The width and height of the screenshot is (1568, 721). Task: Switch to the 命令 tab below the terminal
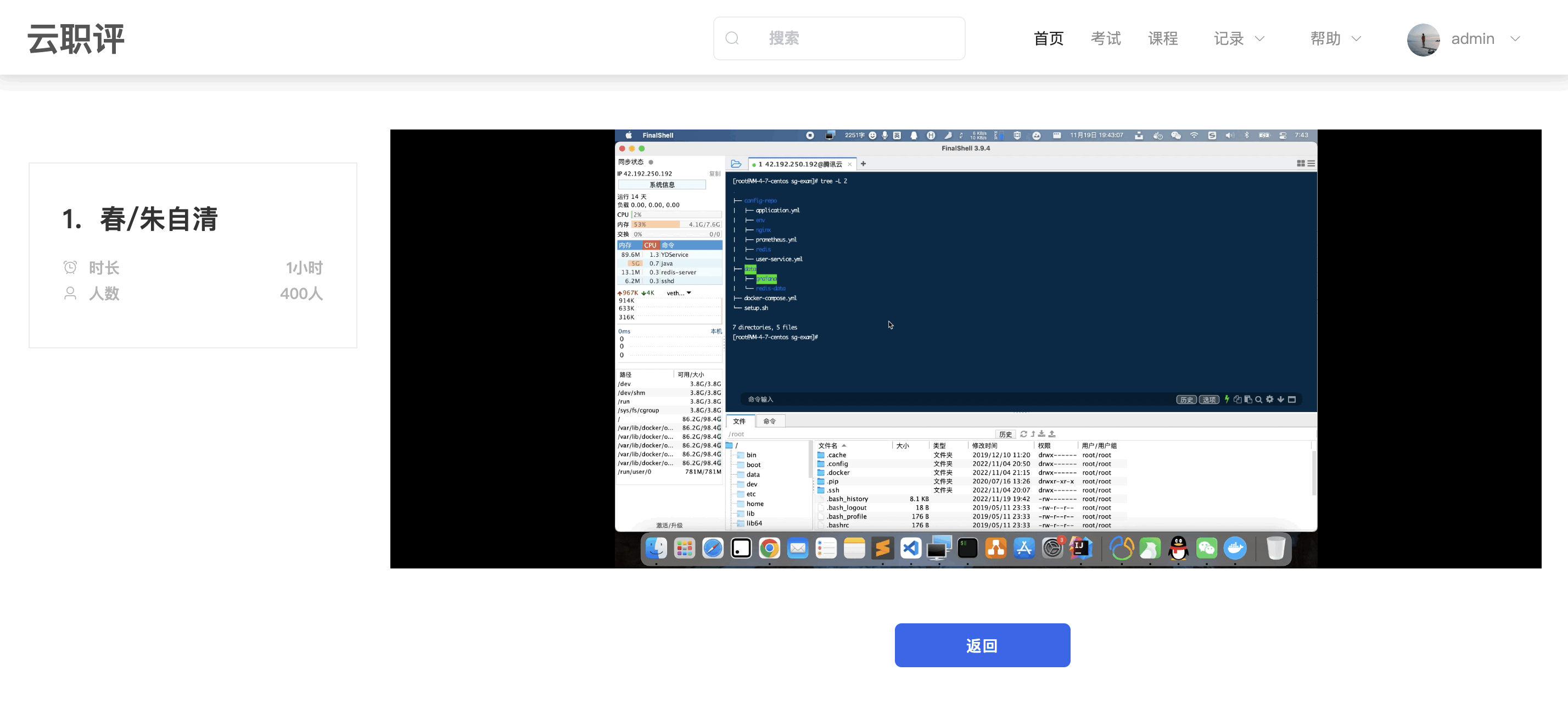coord(769,421)
